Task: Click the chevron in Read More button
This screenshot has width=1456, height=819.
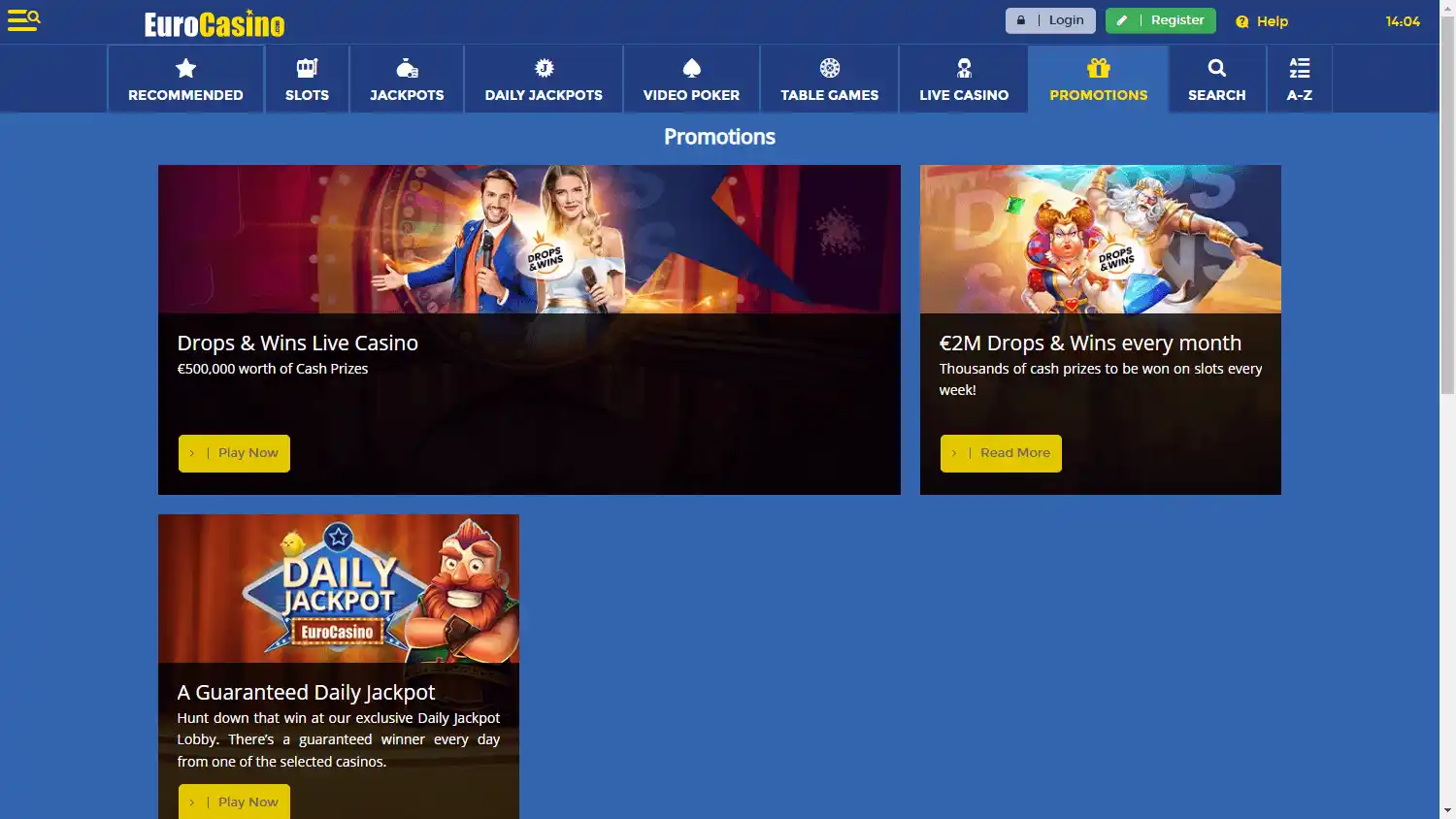Action: tap(954, 453)
